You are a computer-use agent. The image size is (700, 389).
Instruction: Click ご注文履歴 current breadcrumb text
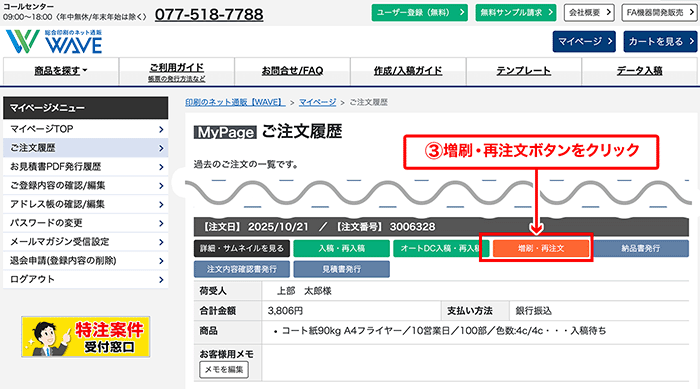(x=368, y=102)
